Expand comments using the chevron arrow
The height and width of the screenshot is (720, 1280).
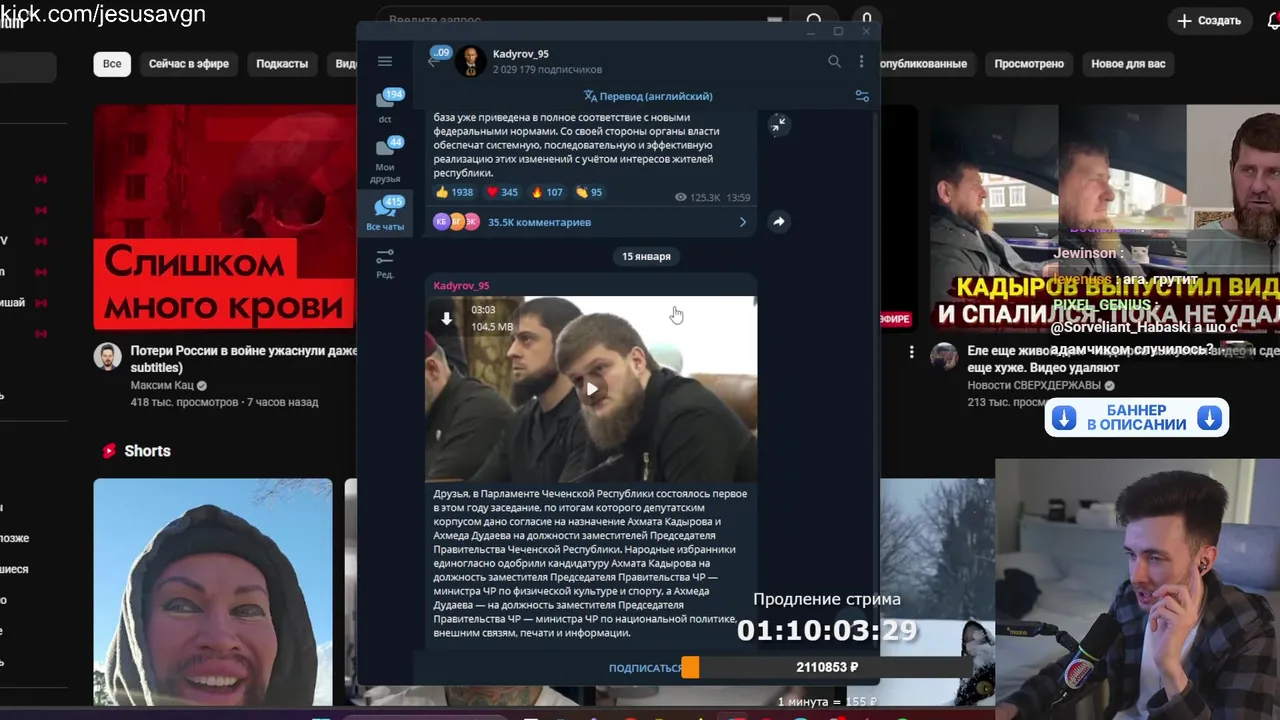click(742, 222)
